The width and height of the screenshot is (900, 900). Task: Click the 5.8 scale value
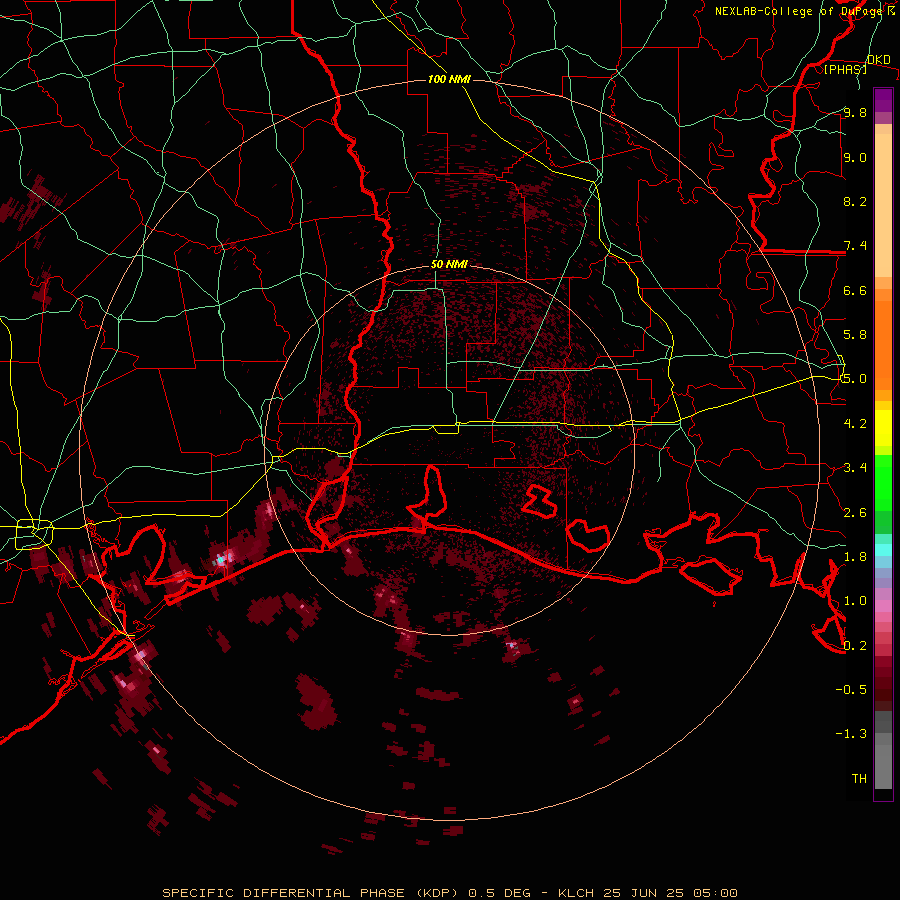point(855,335)
